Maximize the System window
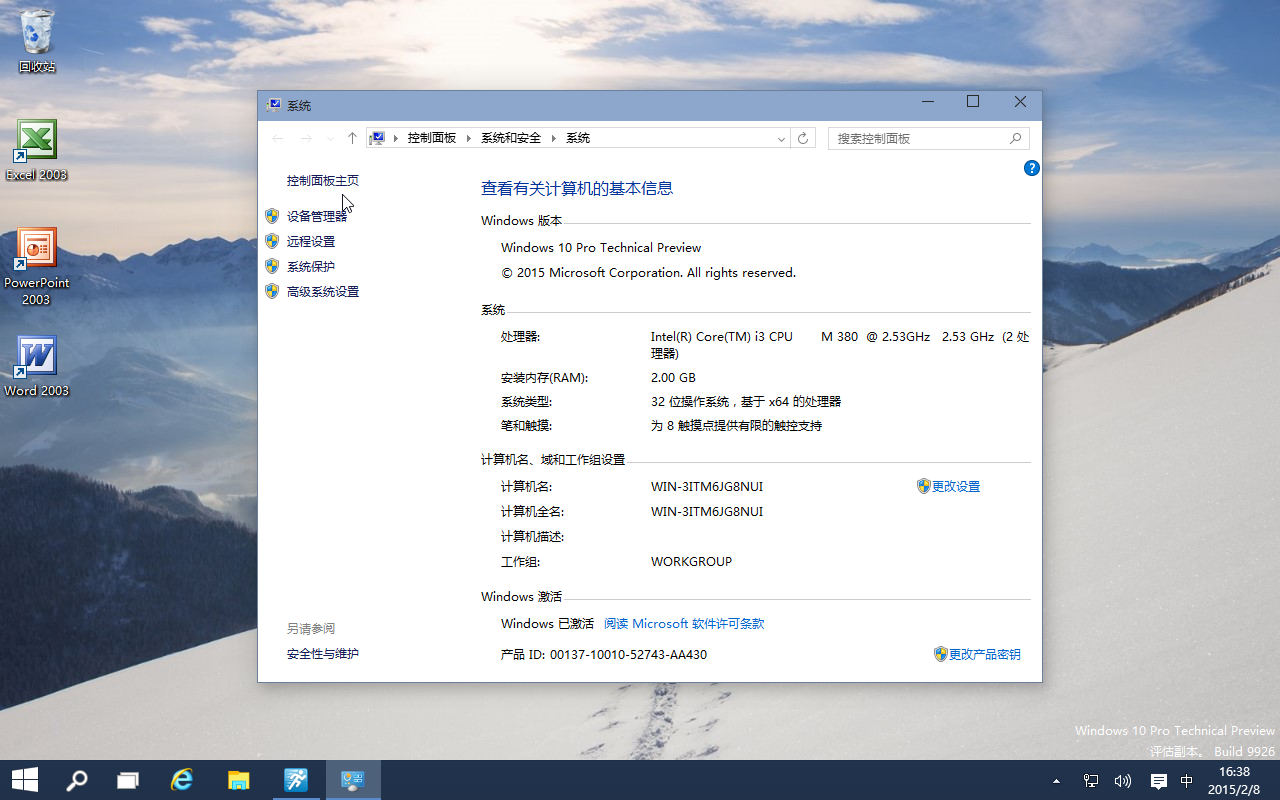This screenshot has width=1280, height=800. click(x=973, y=102)
